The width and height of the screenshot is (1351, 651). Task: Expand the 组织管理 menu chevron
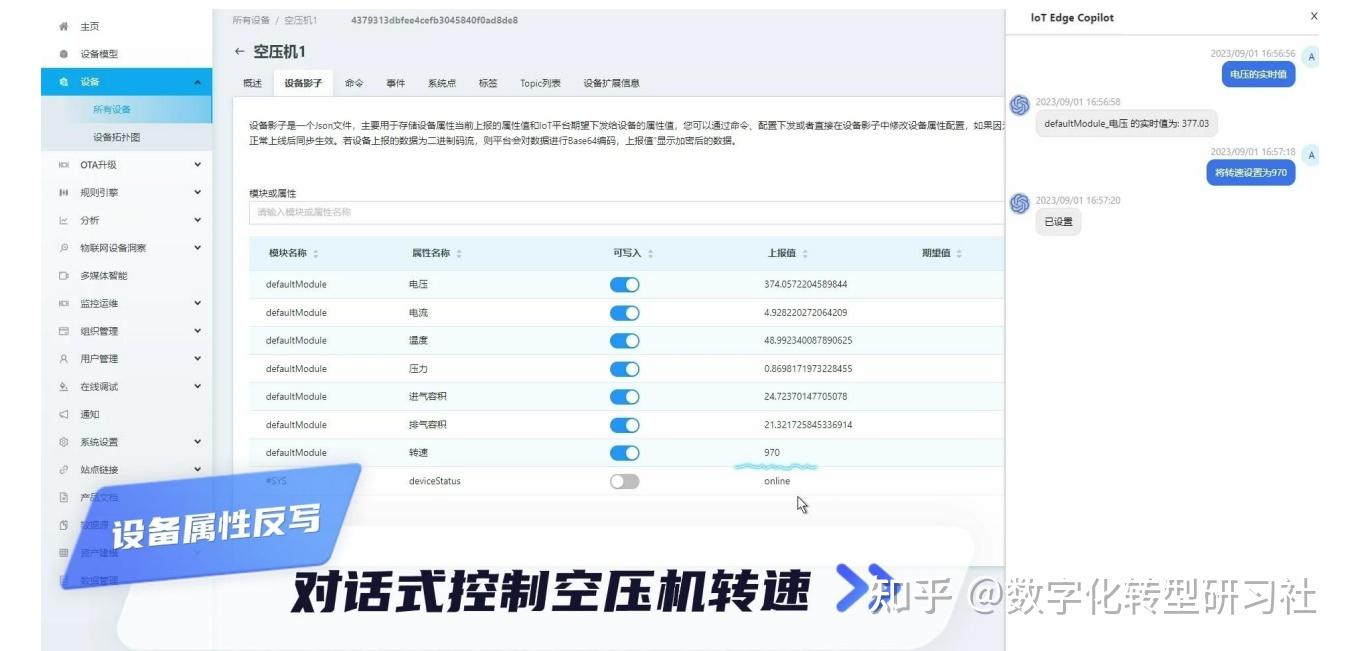198,331
